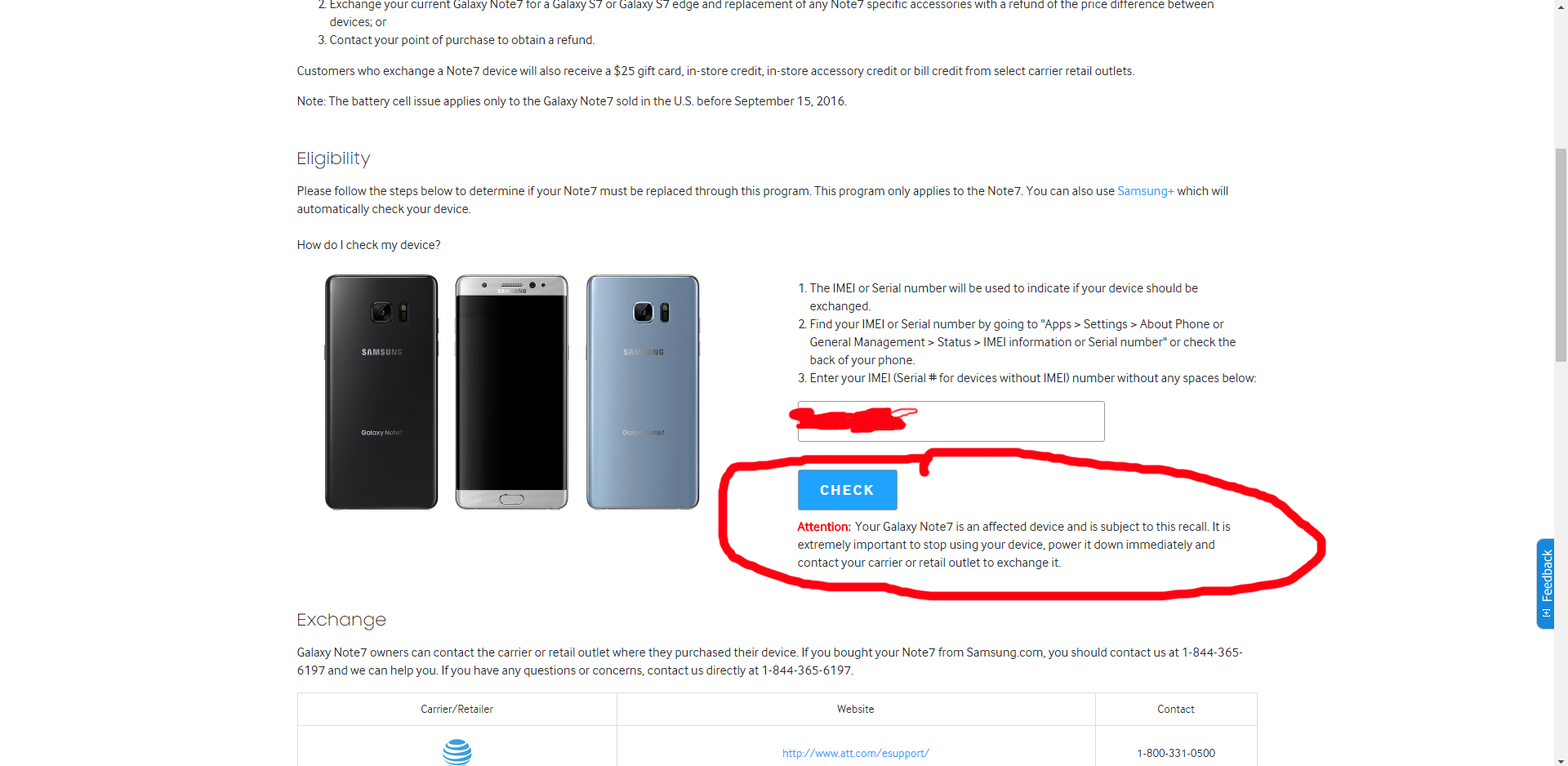Click the blue coral Note7 back image

click(x=643, y=392)
